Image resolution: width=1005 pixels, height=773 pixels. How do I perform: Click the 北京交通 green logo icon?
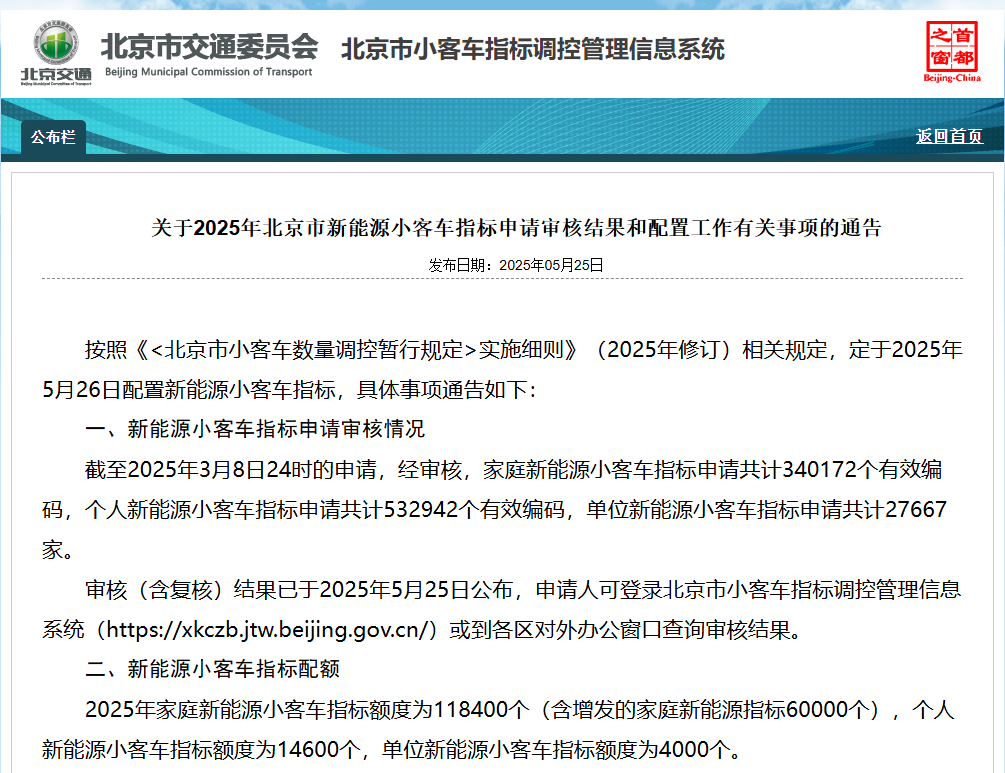tap(56, 53)
